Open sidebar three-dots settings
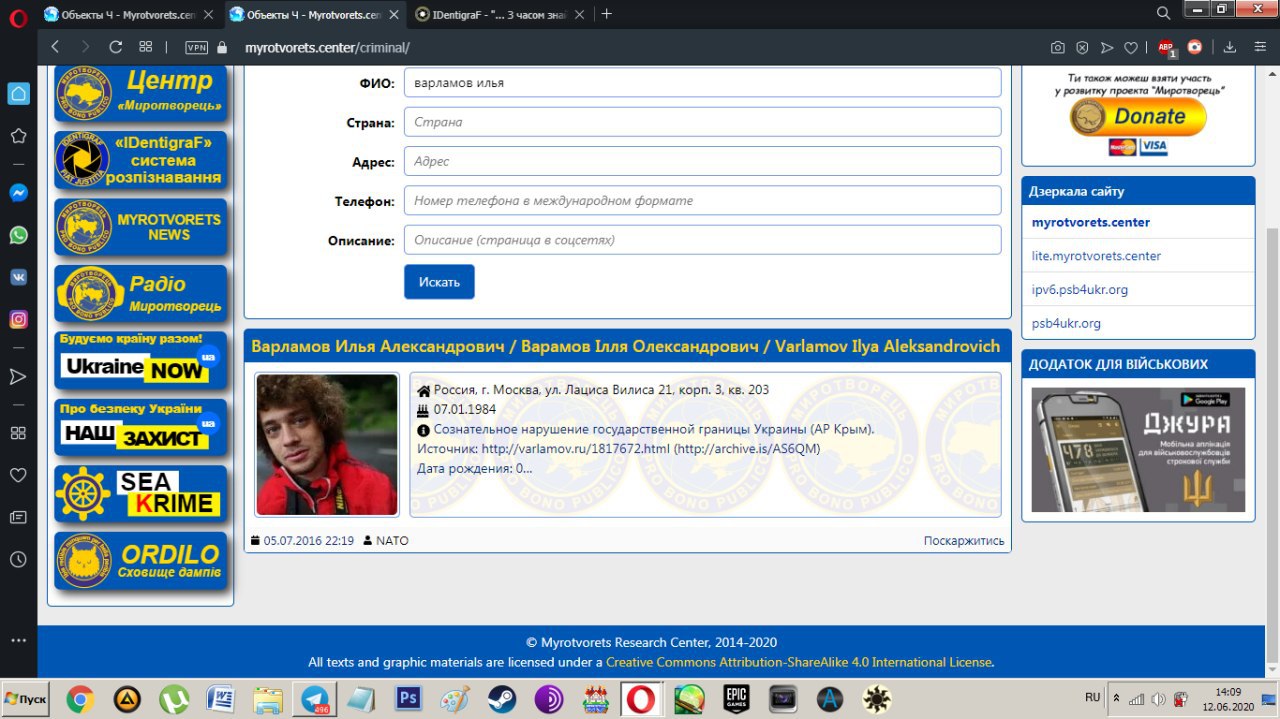 click(18, 640)
